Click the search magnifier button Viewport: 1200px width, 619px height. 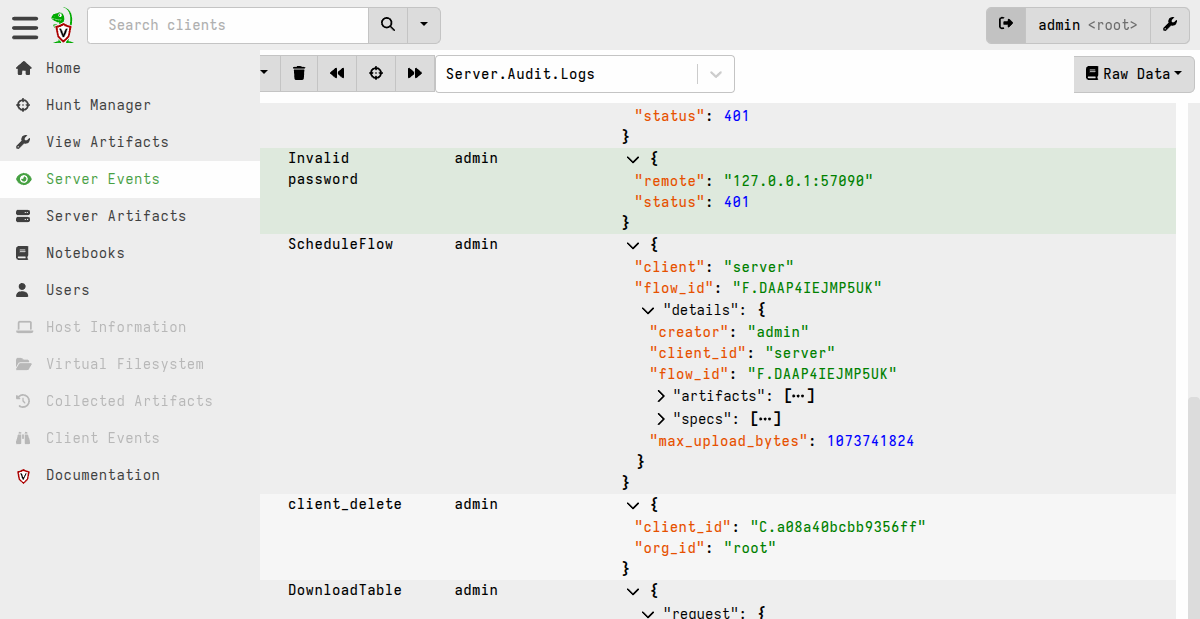pos(388,25)
